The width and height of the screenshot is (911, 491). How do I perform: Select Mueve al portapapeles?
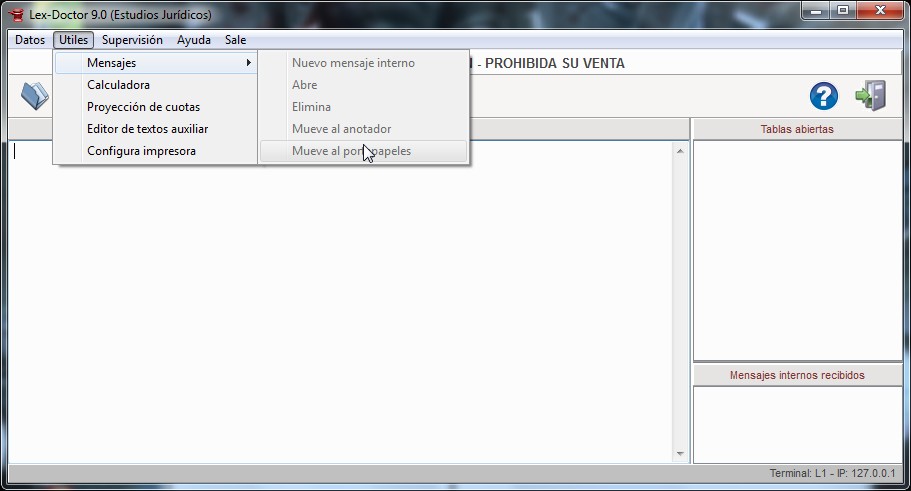(x=364, y=151)
